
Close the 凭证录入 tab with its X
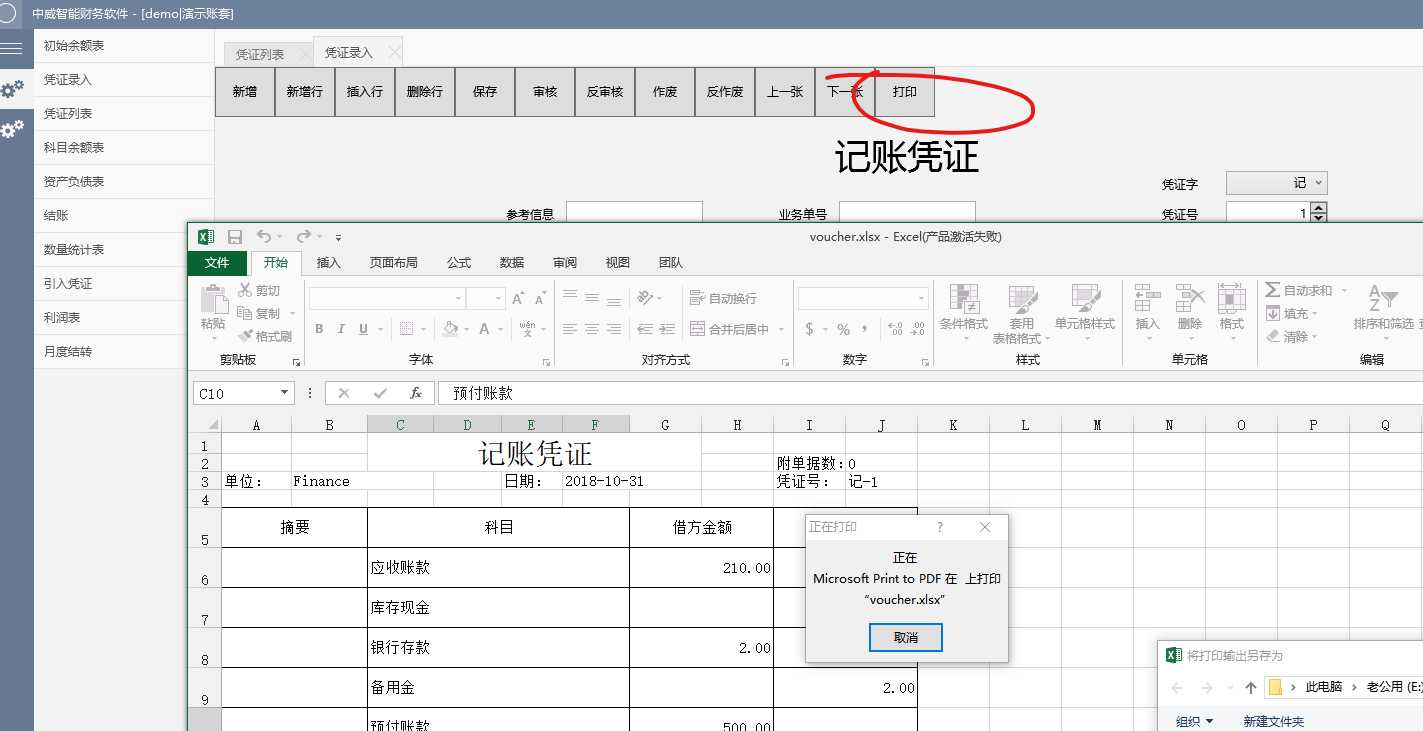(394, 53)
